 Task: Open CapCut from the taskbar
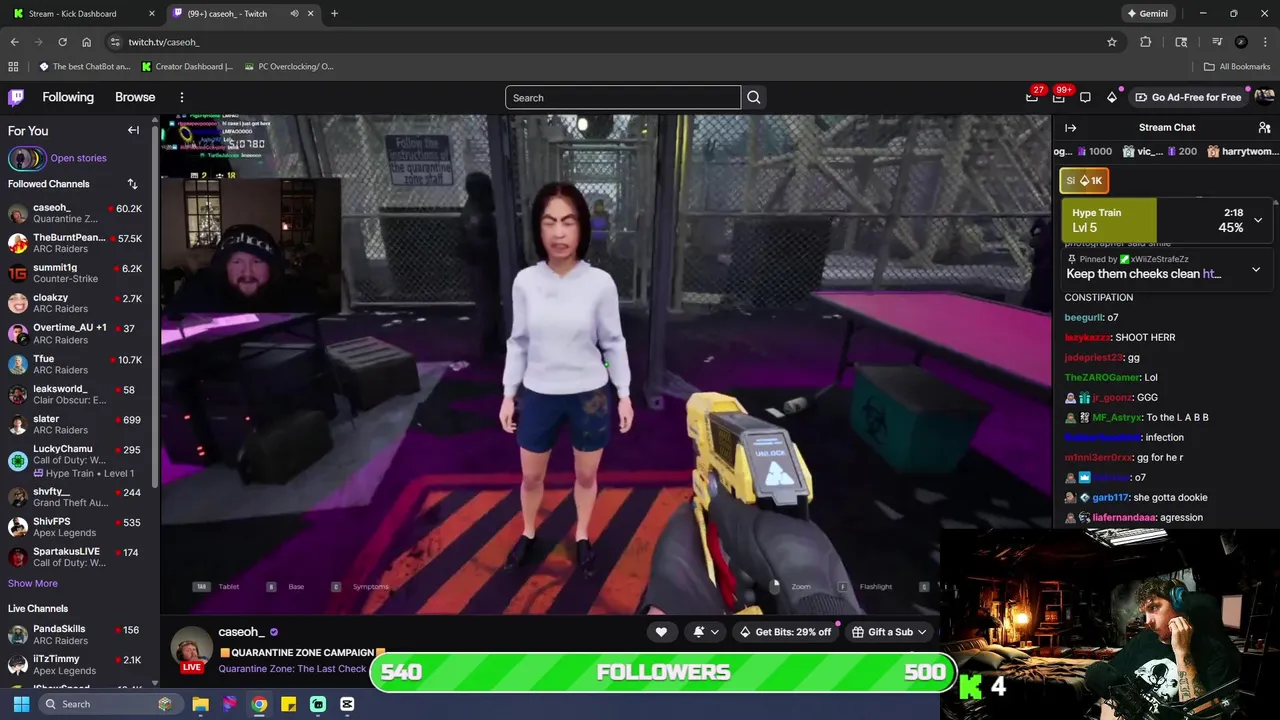347,704
